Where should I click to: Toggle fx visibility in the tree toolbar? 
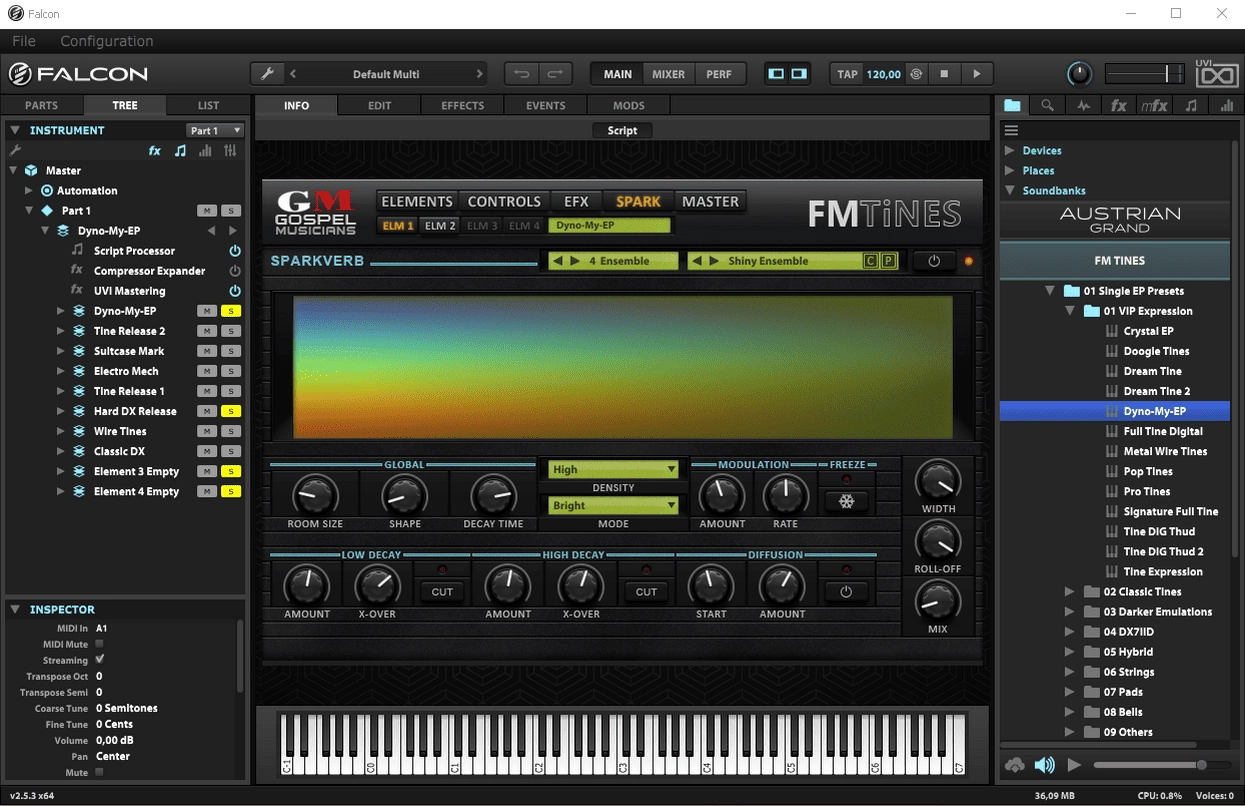155,150
